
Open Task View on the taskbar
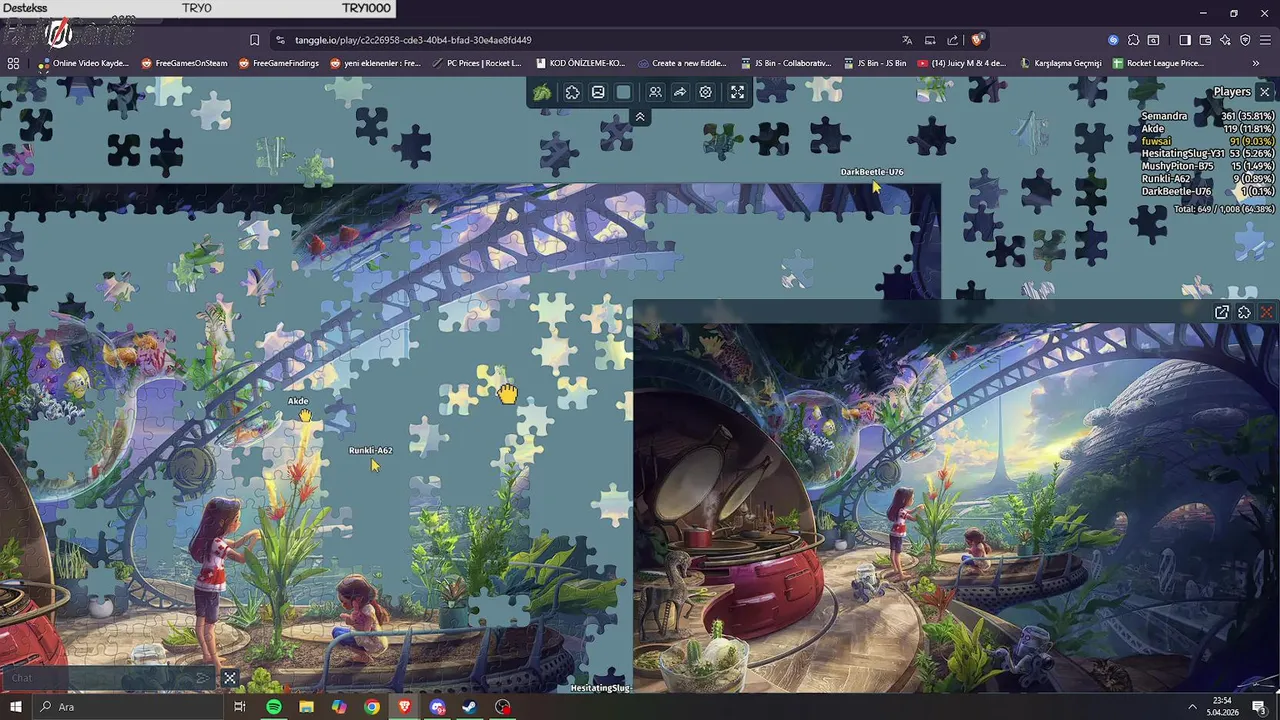[x=240, y=707]
